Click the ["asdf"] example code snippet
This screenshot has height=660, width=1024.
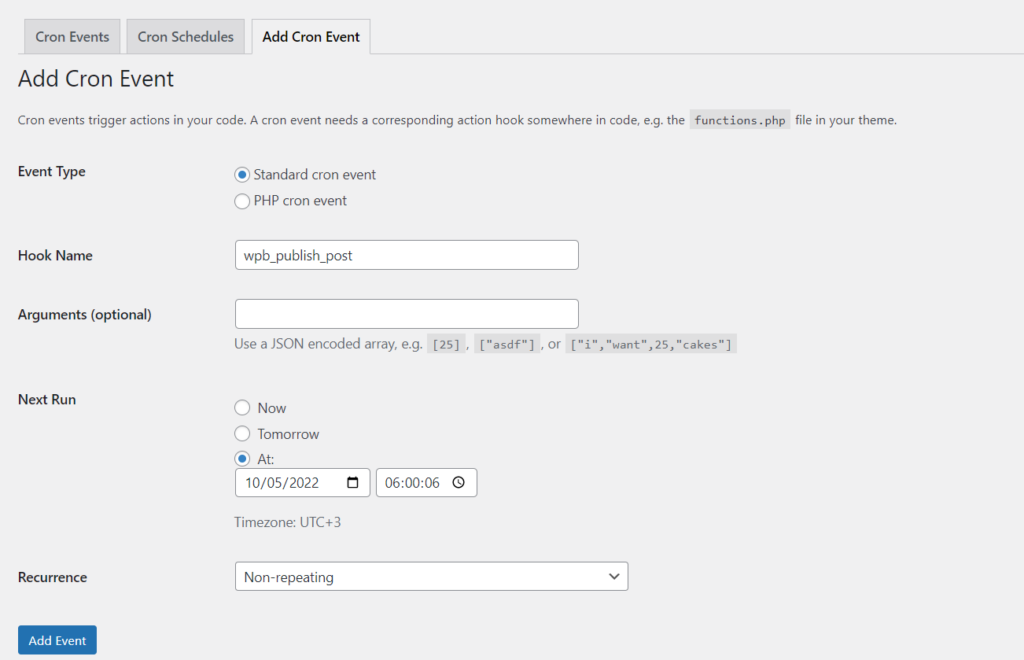pos(507,344)
